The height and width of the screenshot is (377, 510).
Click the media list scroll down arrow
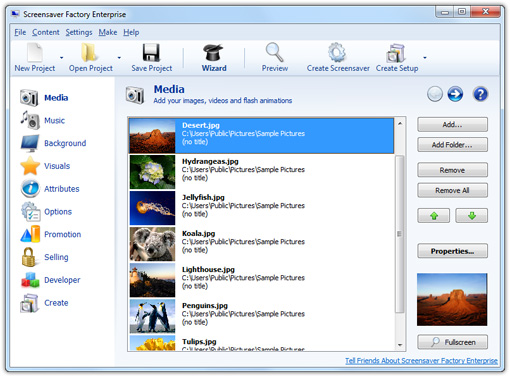click(400, 345)
